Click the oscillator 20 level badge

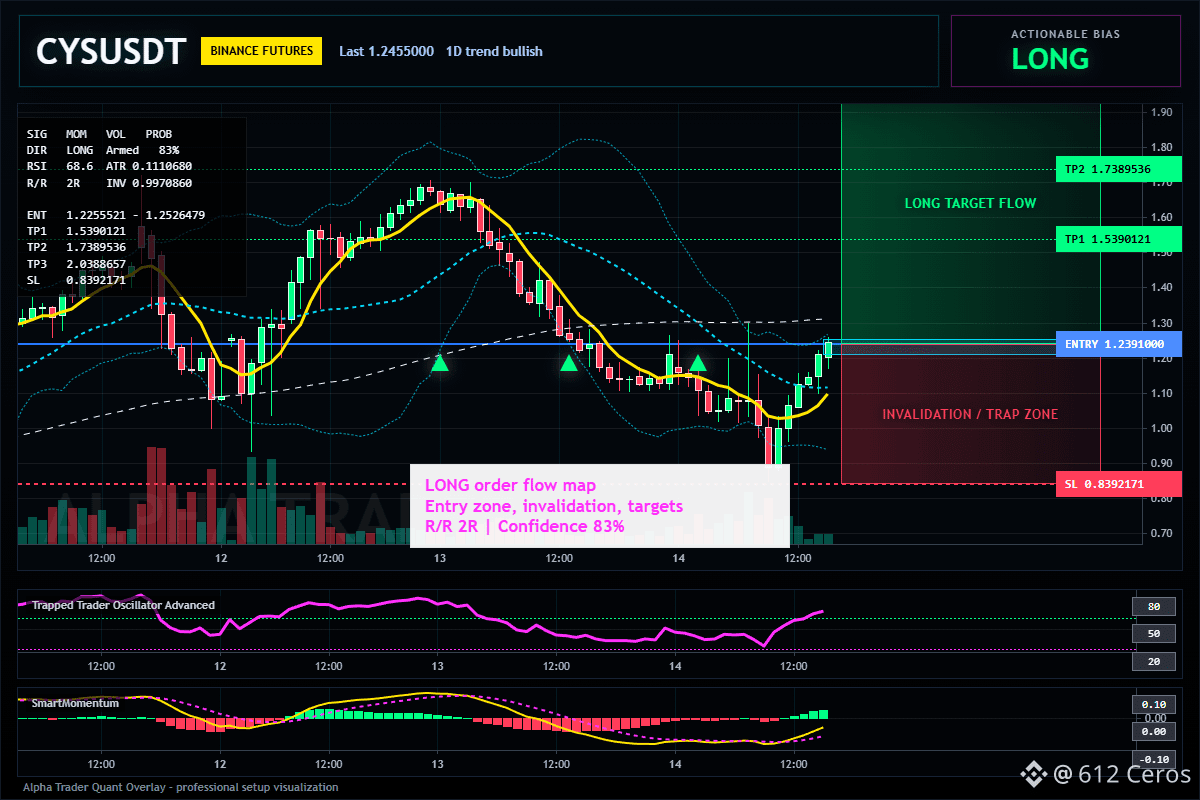1153,661
